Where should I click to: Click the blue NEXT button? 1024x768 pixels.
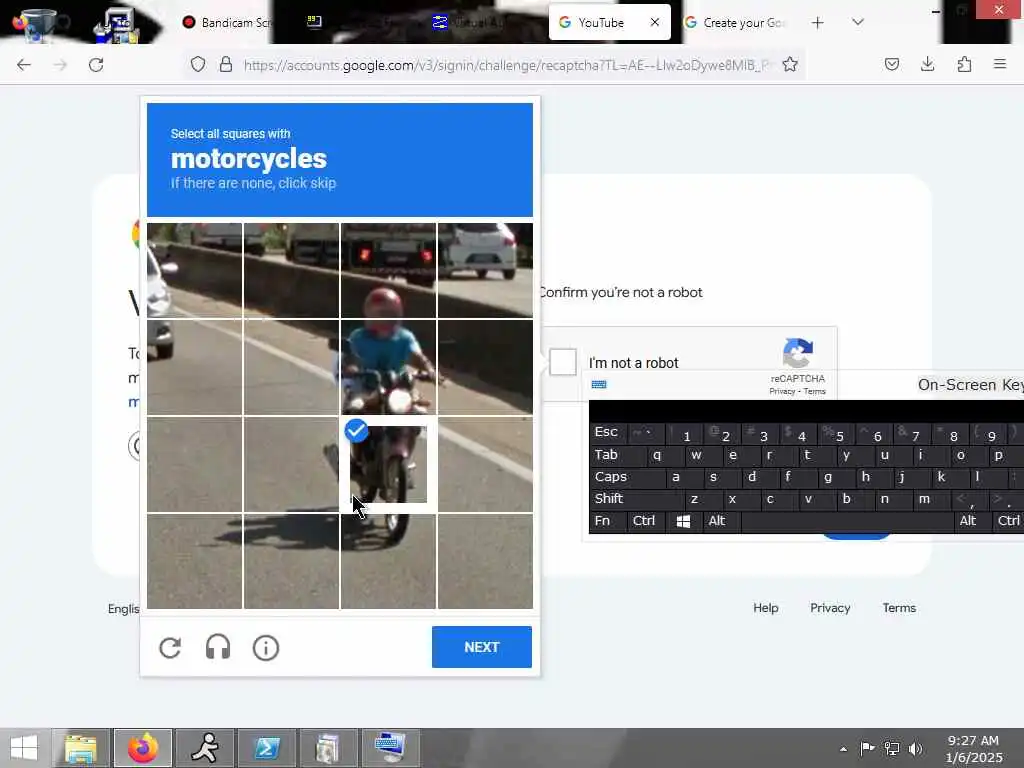pyautogui.click(x=482, y=647)
